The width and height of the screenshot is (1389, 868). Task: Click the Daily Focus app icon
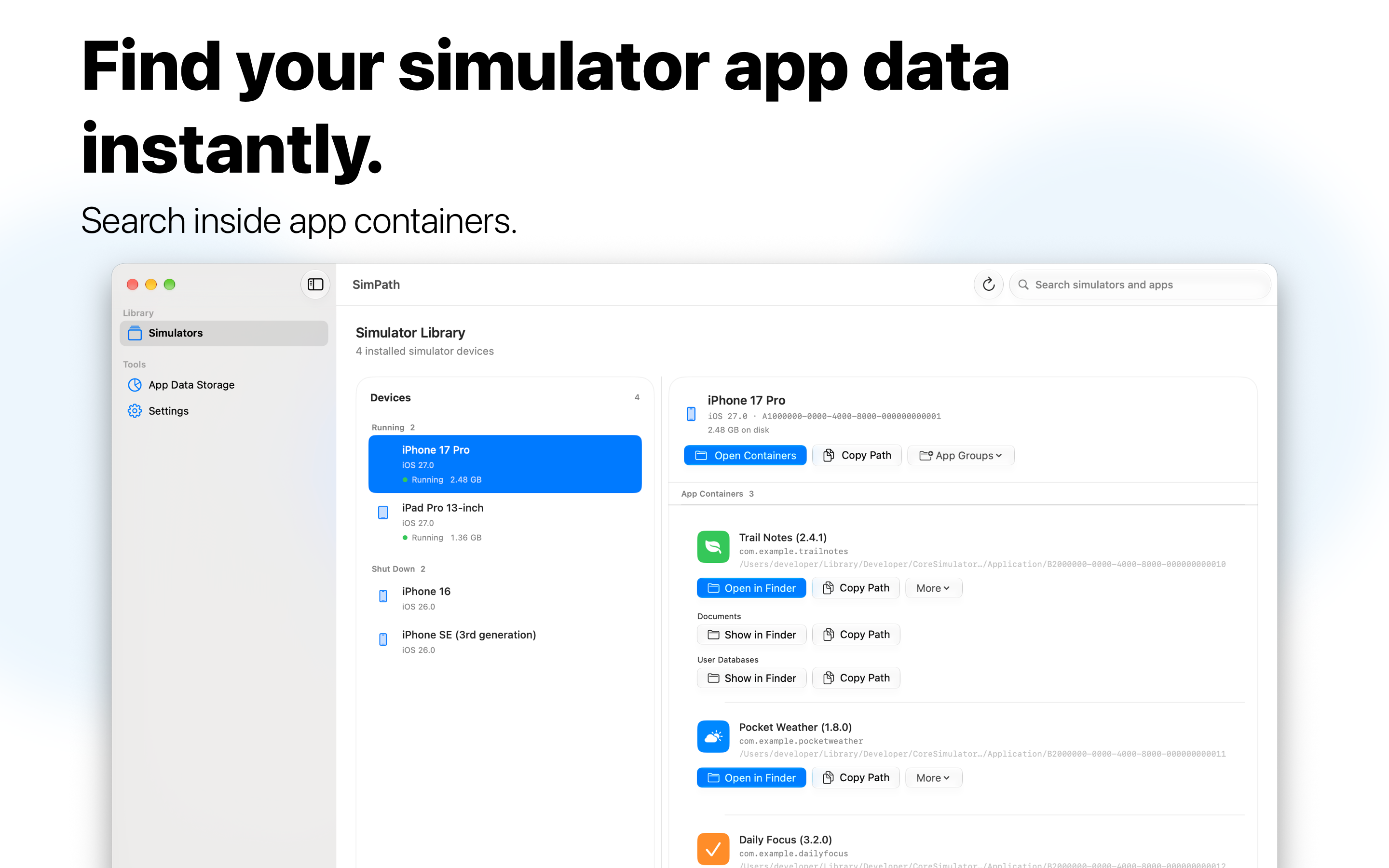(x=713, y=849)
